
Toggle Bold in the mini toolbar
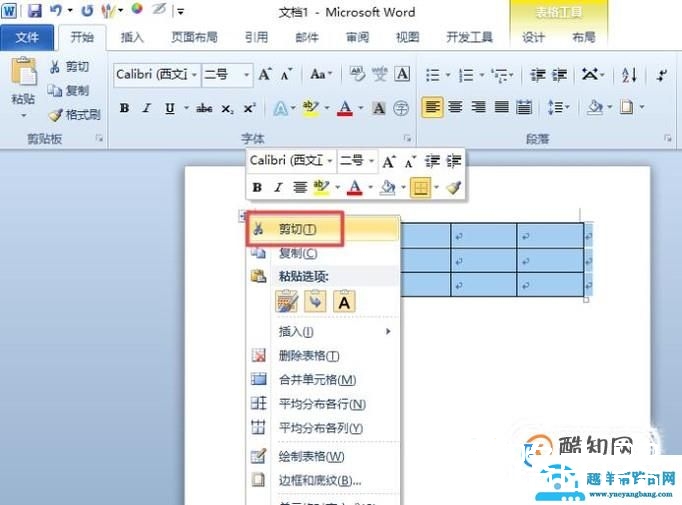(257, 187)
